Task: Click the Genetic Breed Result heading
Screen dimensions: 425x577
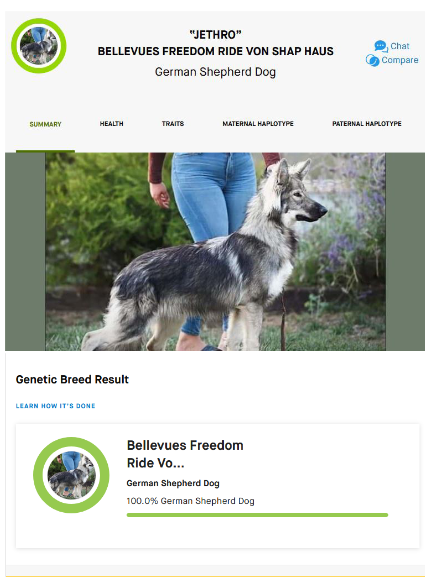Action: (72, 379)
